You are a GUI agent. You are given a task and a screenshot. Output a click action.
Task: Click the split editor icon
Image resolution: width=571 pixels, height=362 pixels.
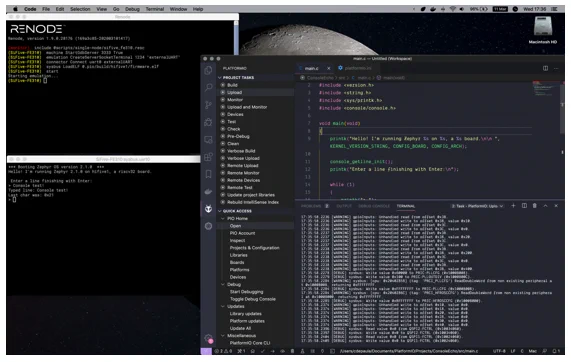coord(545,68)
